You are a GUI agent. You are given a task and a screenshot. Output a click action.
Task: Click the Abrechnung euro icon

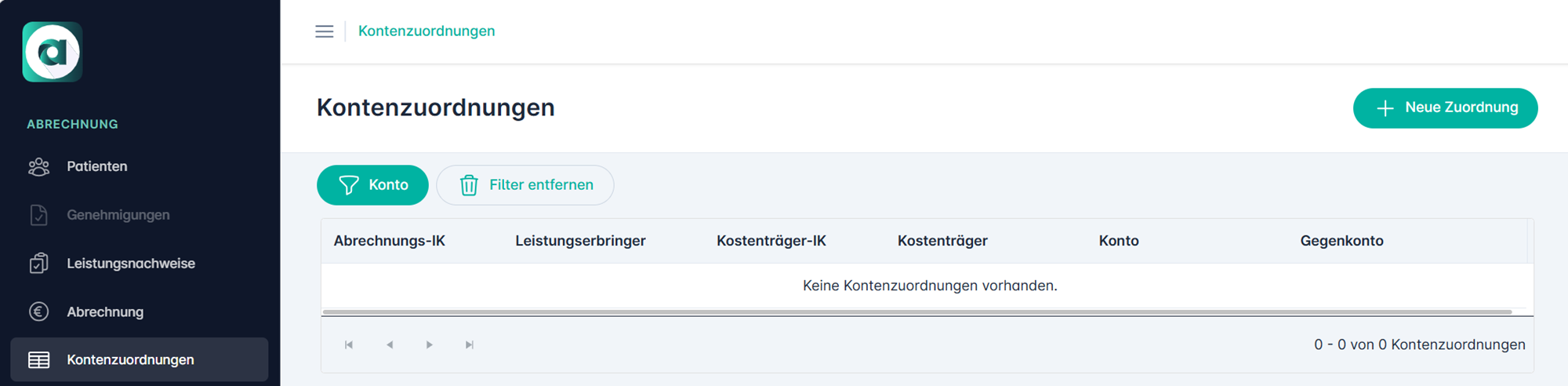tap(38, 311)
